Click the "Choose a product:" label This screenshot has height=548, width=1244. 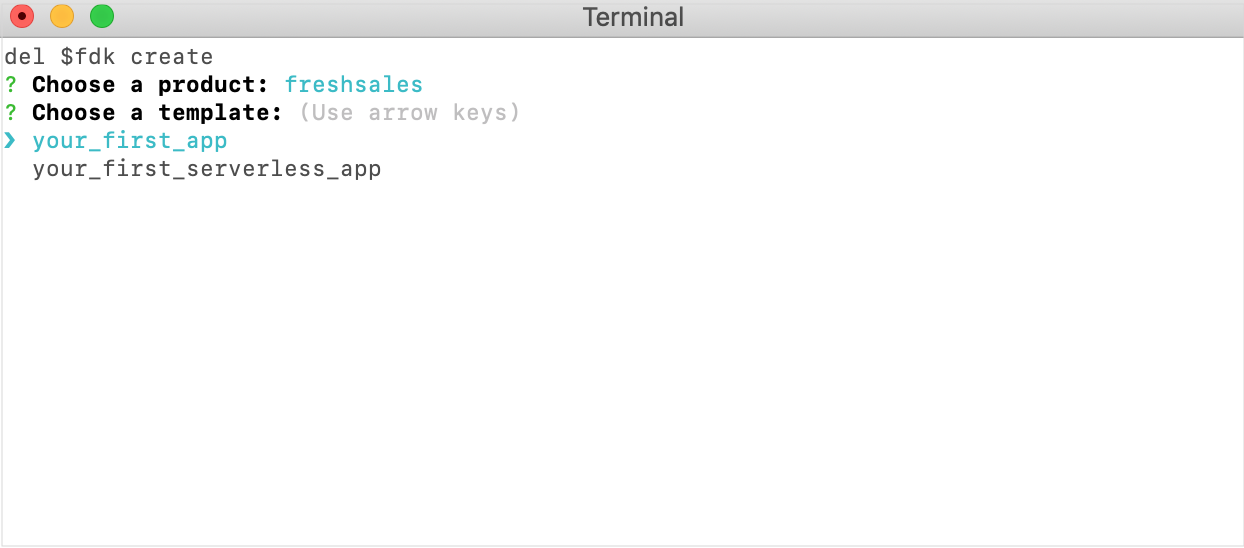tap(151, 85)
